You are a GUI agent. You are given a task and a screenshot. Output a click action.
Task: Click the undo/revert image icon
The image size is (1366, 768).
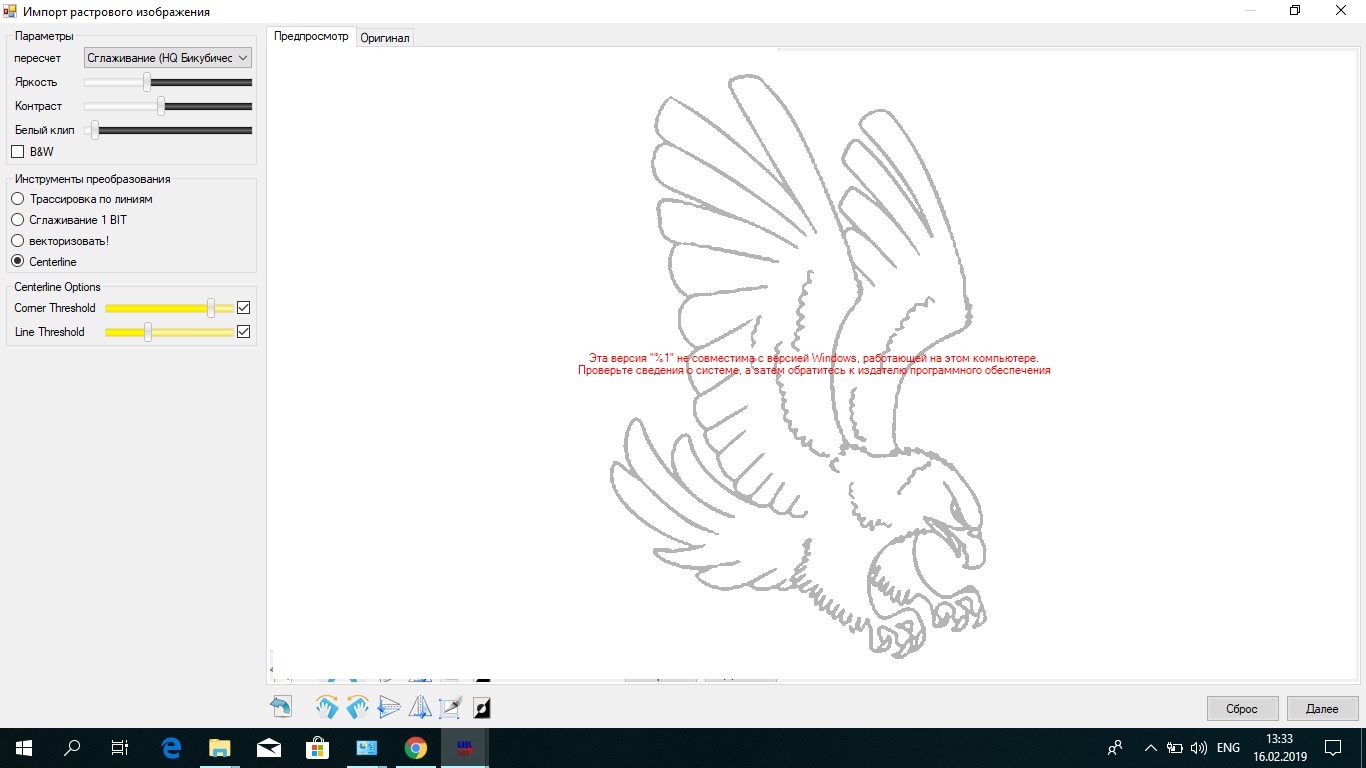pos(280,706)
